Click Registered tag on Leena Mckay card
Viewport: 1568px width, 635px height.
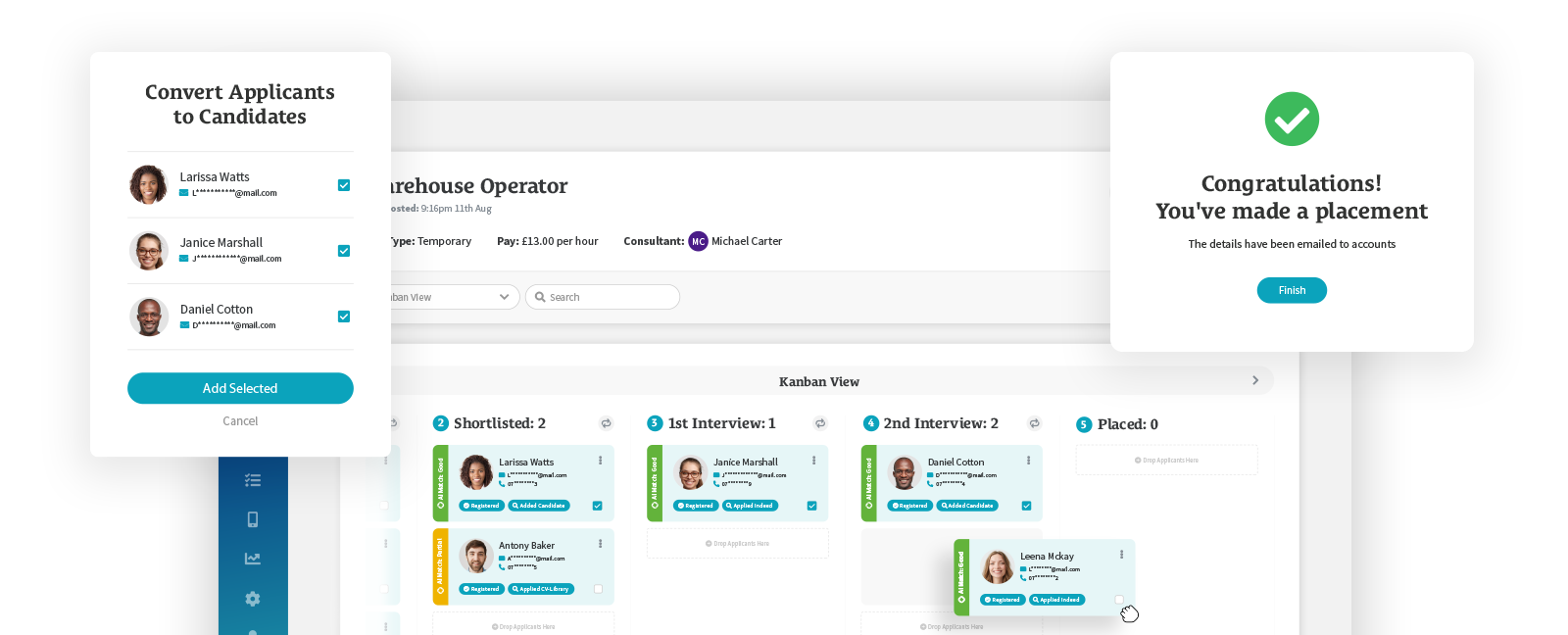pyautogui.click(x=1004, y=600)
